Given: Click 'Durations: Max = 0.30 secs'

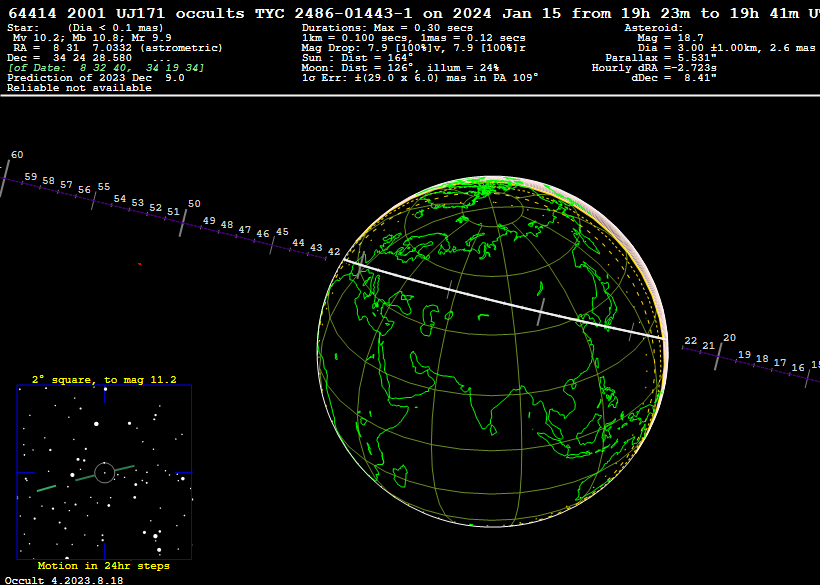Looking at the screenshot, I should (387, 28).
